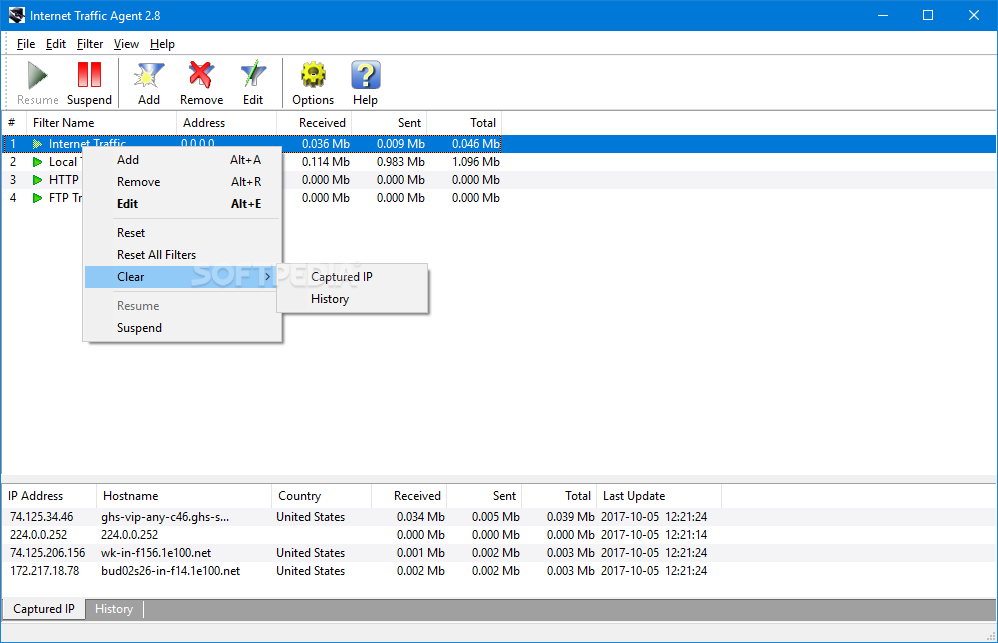Click the red Suspend pause icon in toolbar
Image resolution: width=998 pixels, height=643 pixels.
click(89, 74)
